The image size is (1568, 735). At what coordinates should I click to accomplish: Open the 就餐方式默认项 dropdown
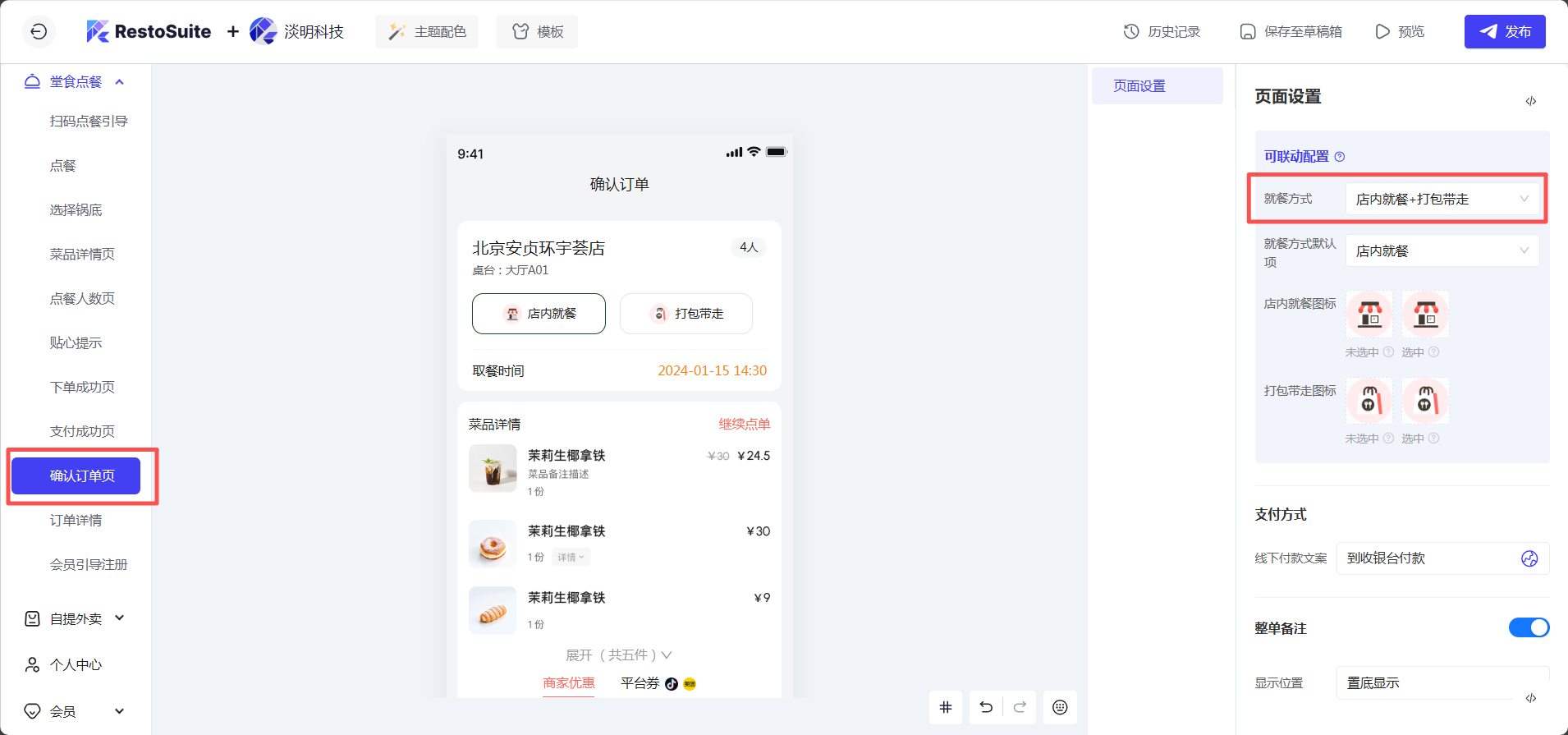pyautogui.click(x=1442, y=251)
